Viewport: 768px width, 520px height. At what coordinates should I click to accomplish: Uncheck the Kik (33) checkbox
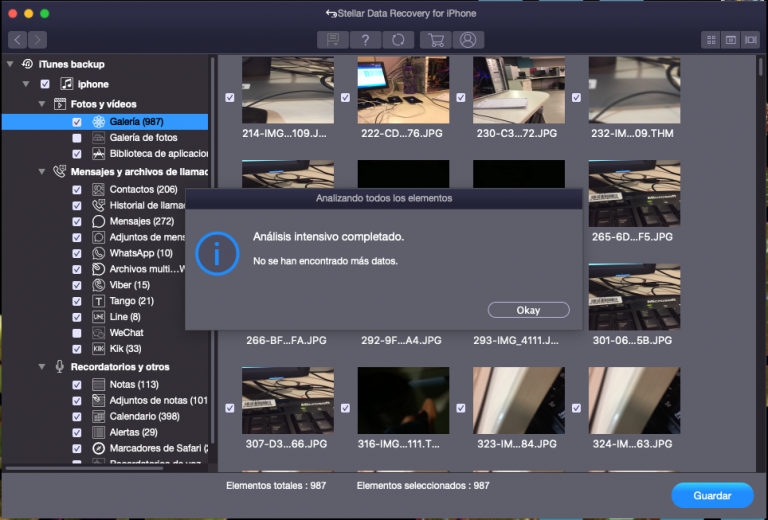[77, 349]
